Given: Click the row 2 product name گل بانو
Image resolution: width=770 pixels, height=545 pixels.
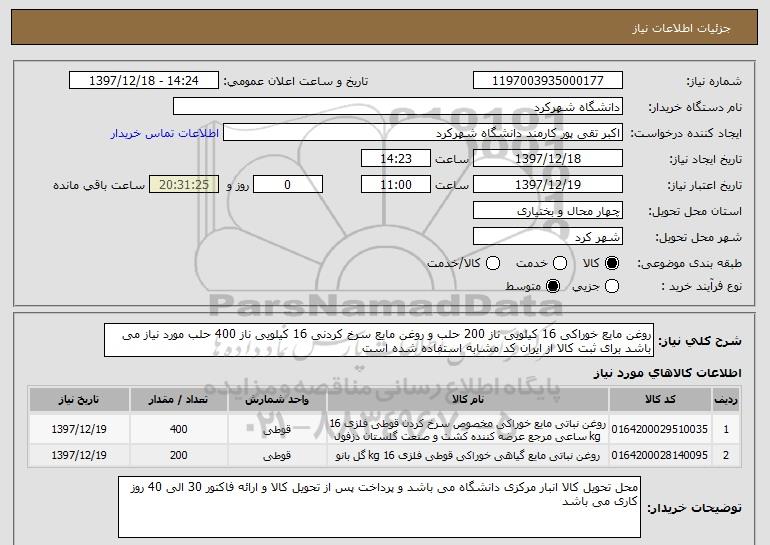Looking at the screenshot, I should click(468, 456).
